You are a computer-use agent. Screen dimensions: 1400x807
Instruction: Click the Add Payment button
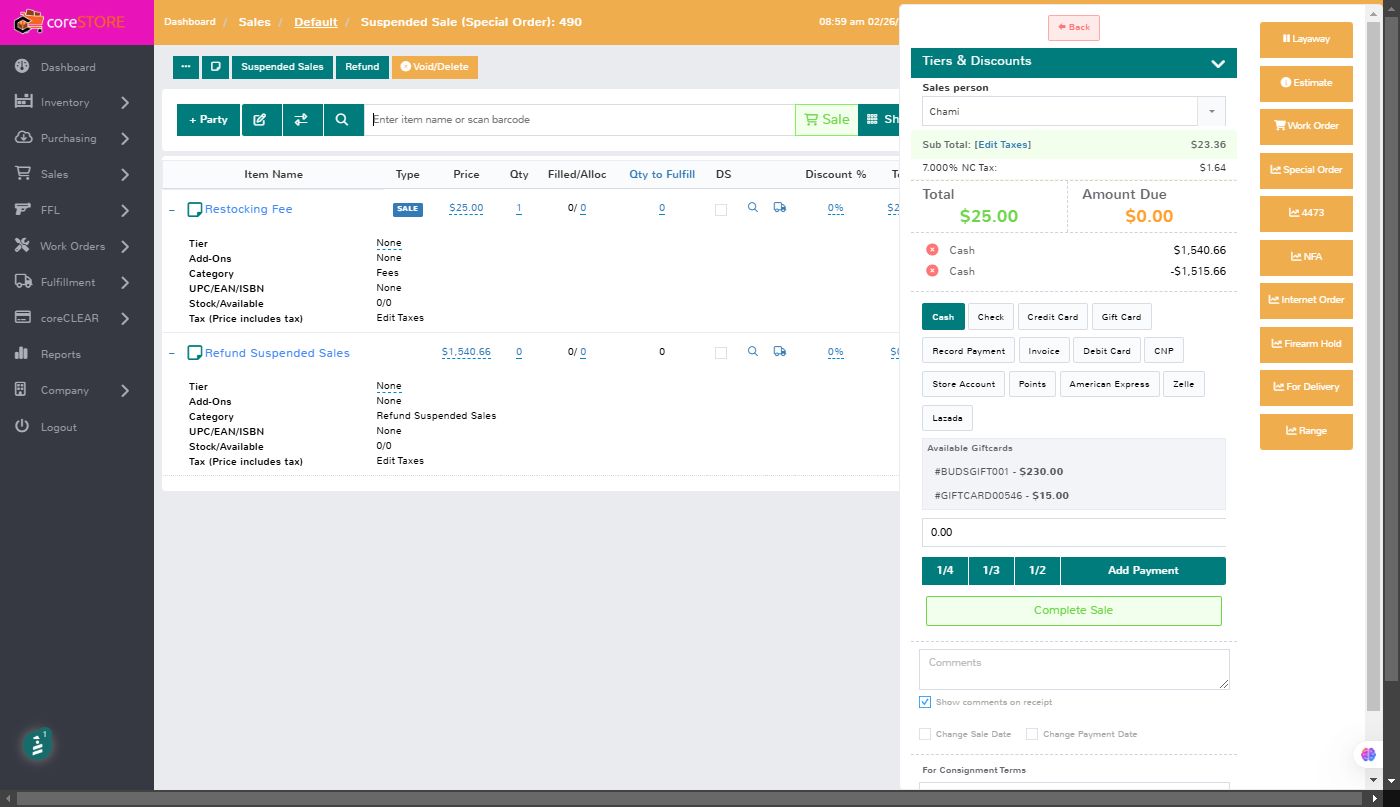[x=1143, y=570]
